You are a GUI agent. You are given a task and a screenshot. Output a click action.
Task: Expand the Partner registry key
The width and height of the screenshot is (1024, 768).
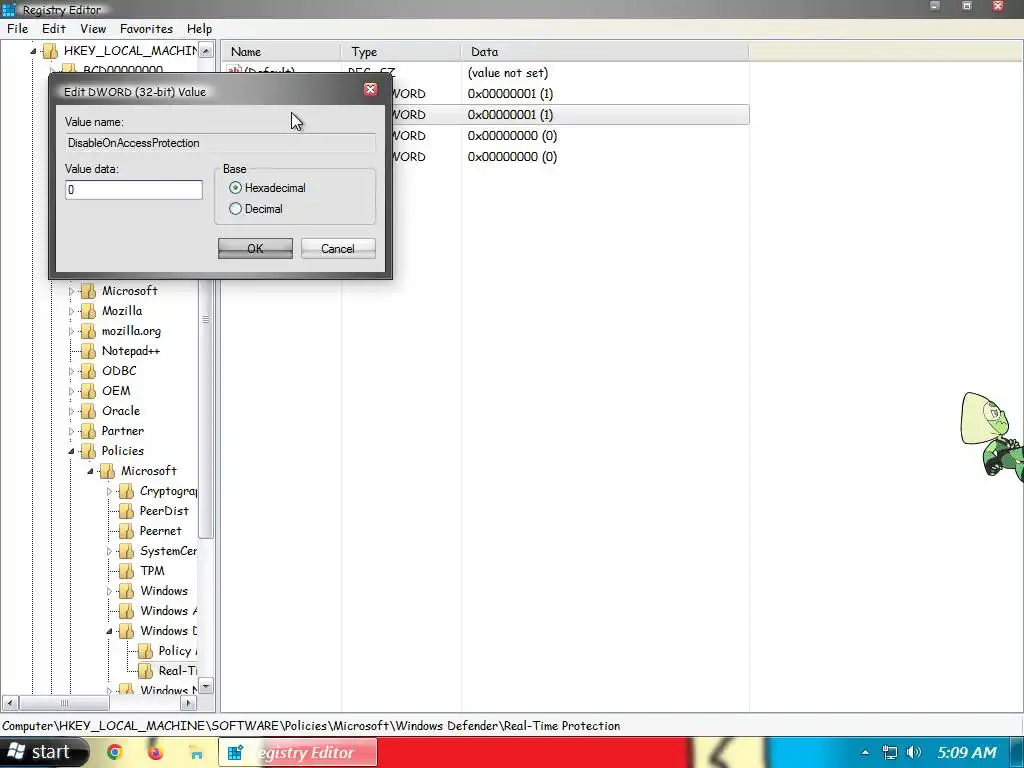72,432
